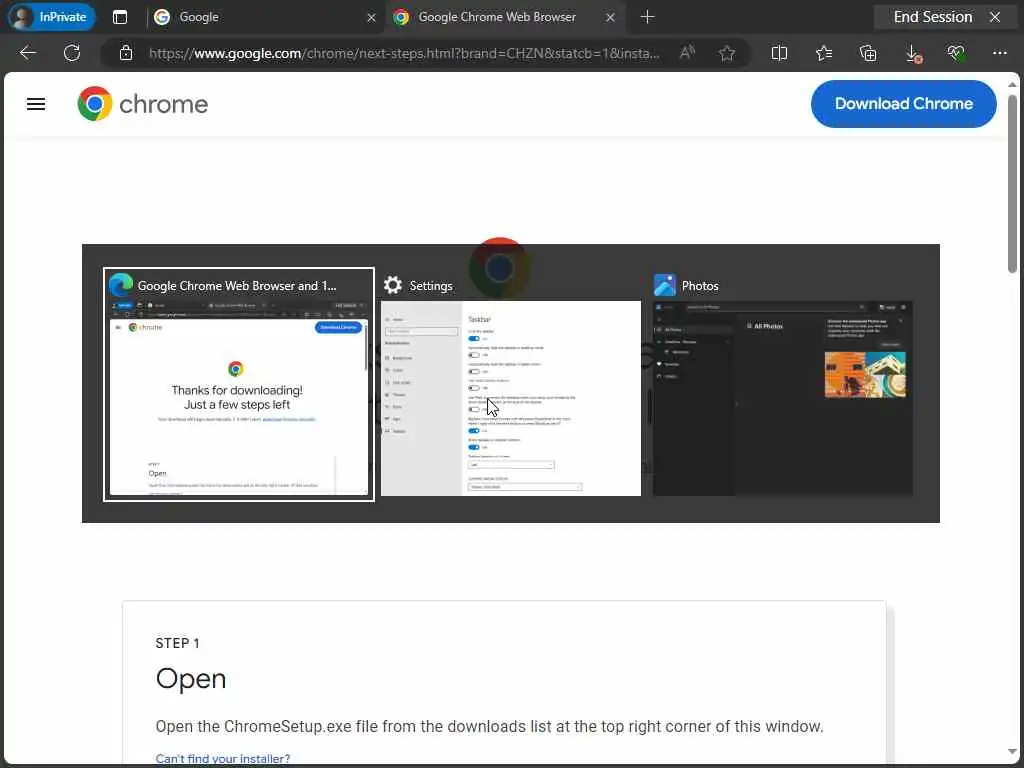The width and height of the screenshot is (1024, 768).
Task: Click the page vertical scrollbar
Action: point(1012,184)
